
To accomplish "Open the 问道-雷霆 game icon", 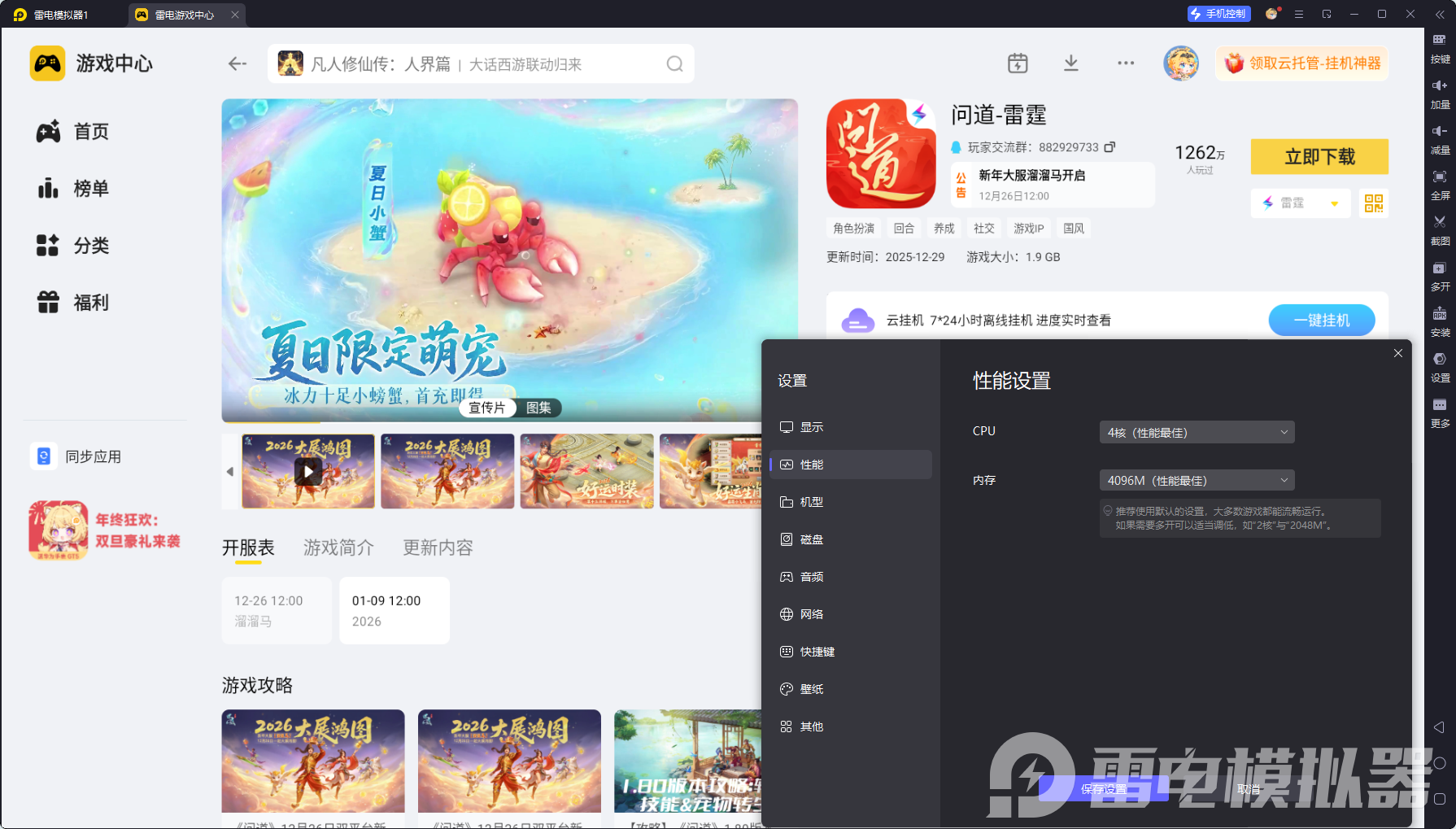I will pyautogui.click(x=881, y=154).
